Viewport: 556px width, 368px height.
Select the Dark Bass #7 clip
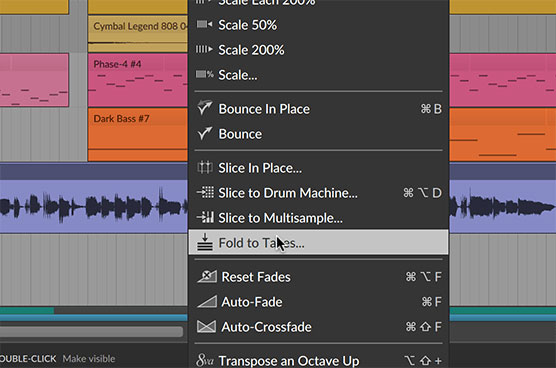[x=138, y=135]
